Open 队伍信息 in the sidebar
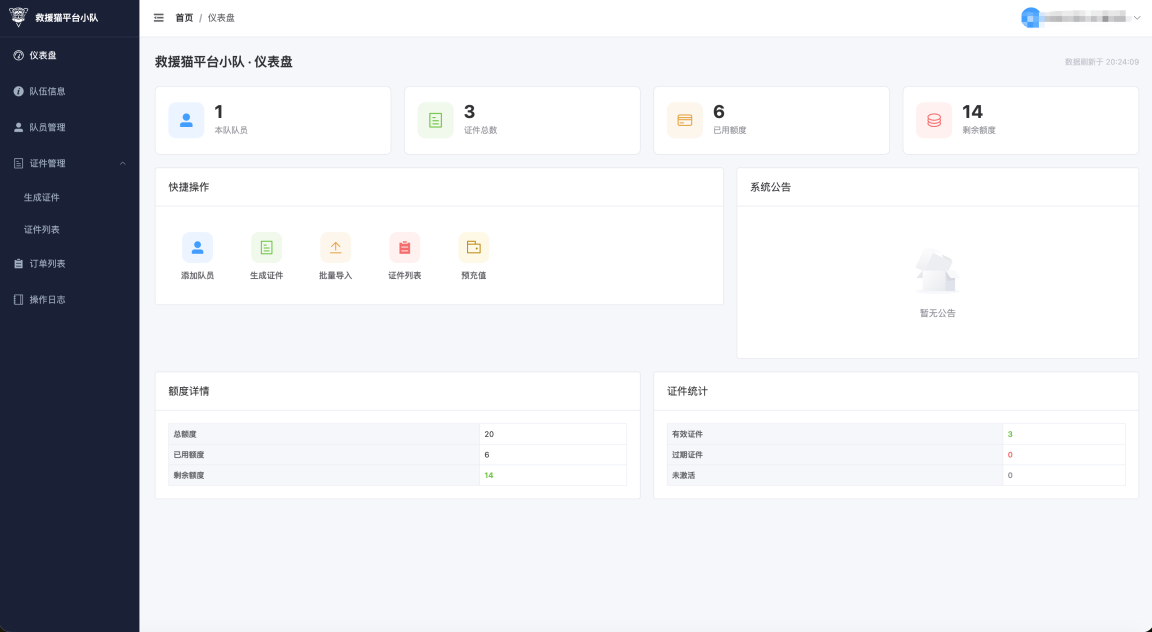 (x=47, y=91)
